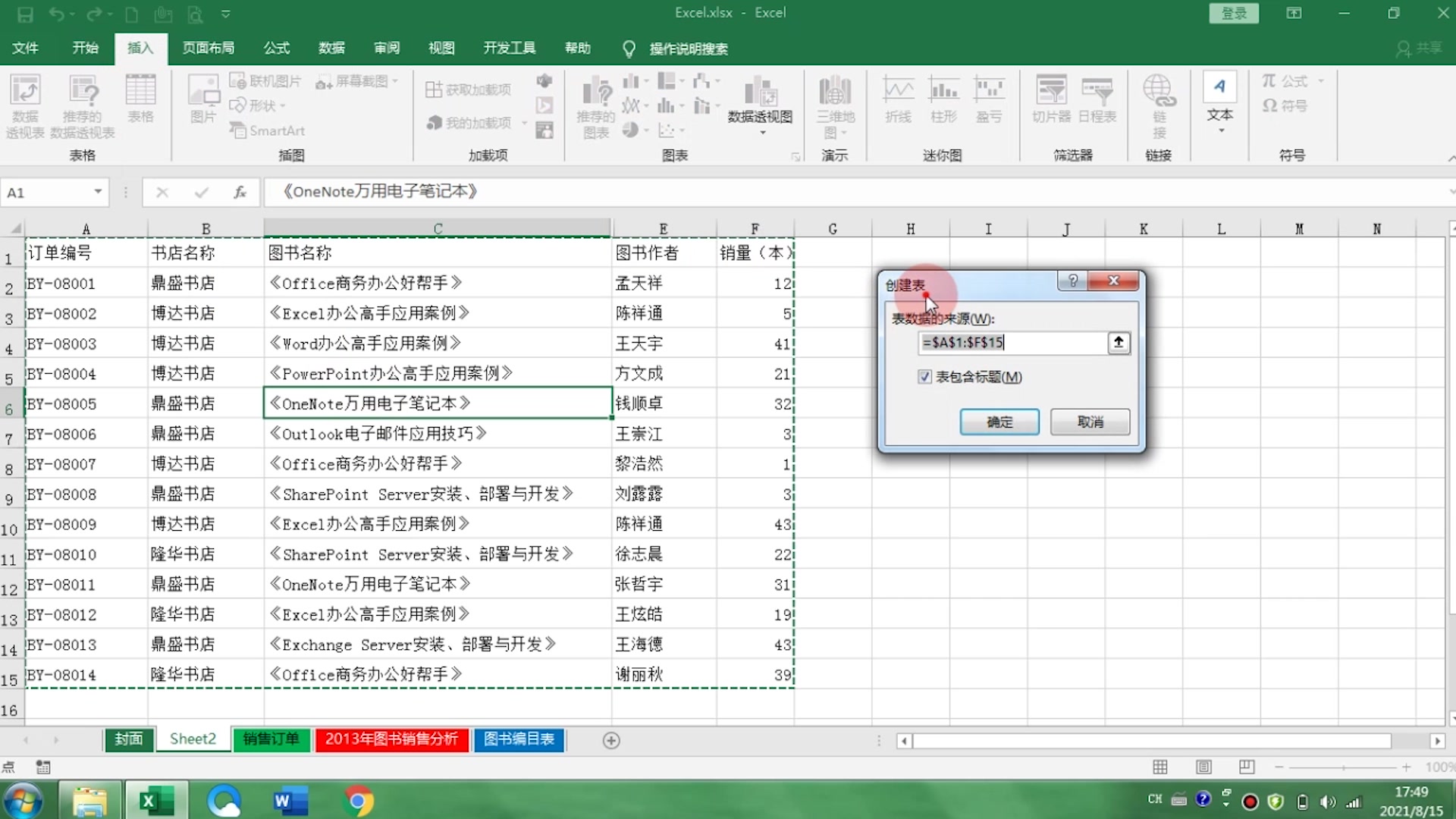Toggle the 表包含标题 checkbox

(x=924, y=377)
